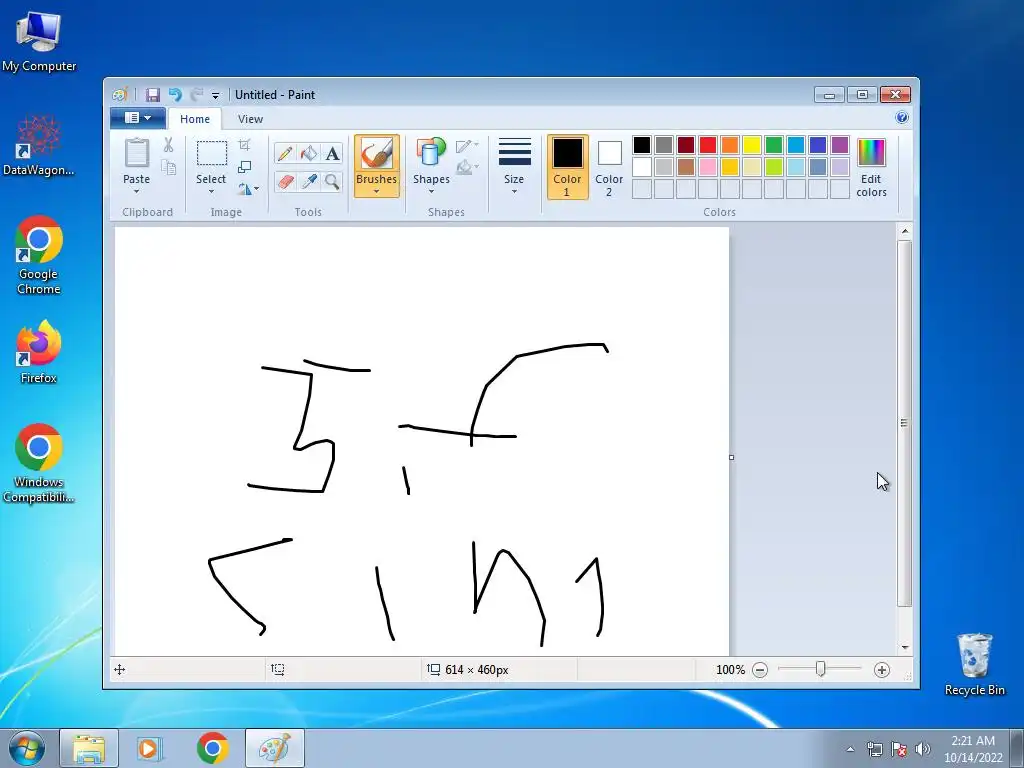
Task: Switch to the Home ribbon tab
Action: (195, 119)
